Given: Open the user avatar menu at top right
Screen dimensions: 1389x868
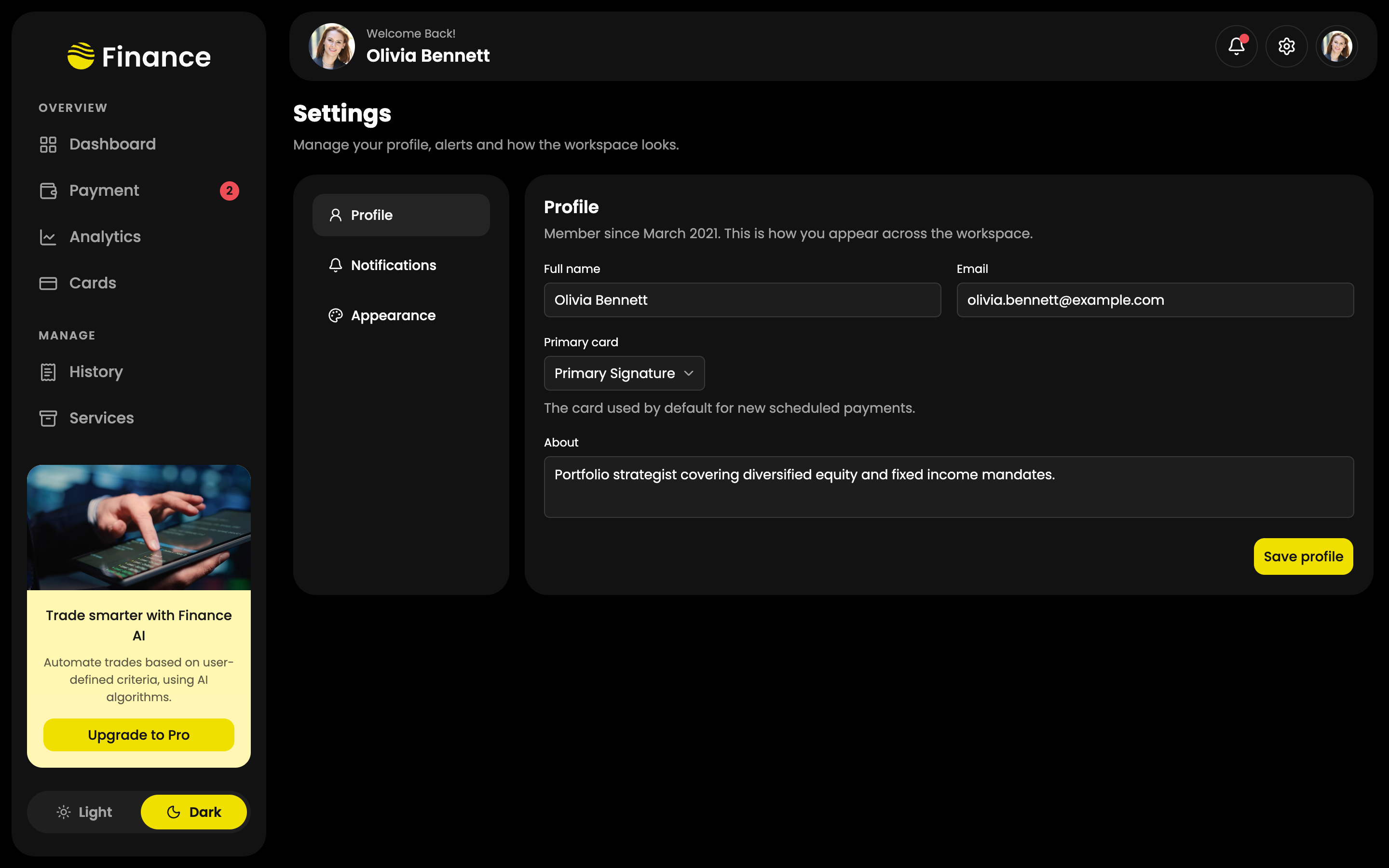Looking at the screenshot, I should pyautogui.click(x=1337, y=46).
